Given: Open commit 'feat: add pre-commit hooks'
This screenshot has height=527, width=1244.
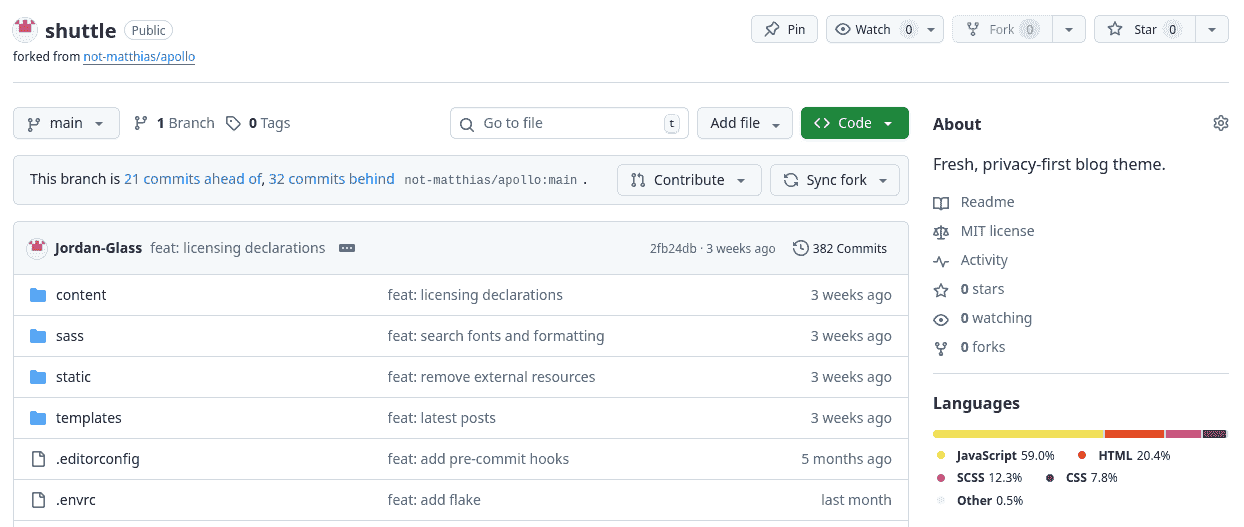Looking at the screenshot, I should coord(478,459).
